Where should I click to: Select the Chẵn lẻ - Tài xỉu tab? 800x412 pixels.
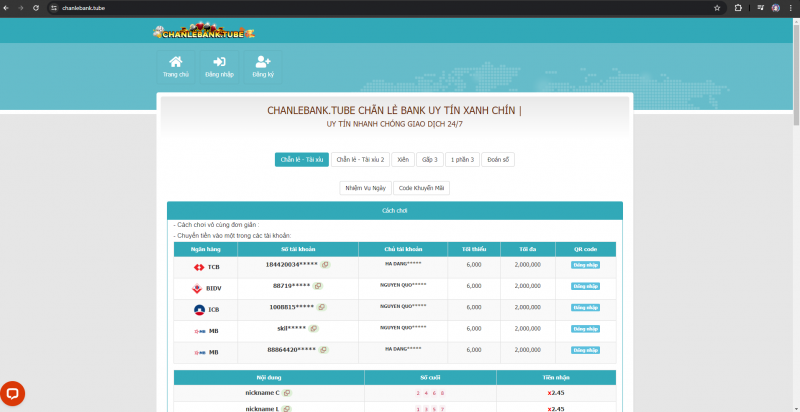[302, 160]
